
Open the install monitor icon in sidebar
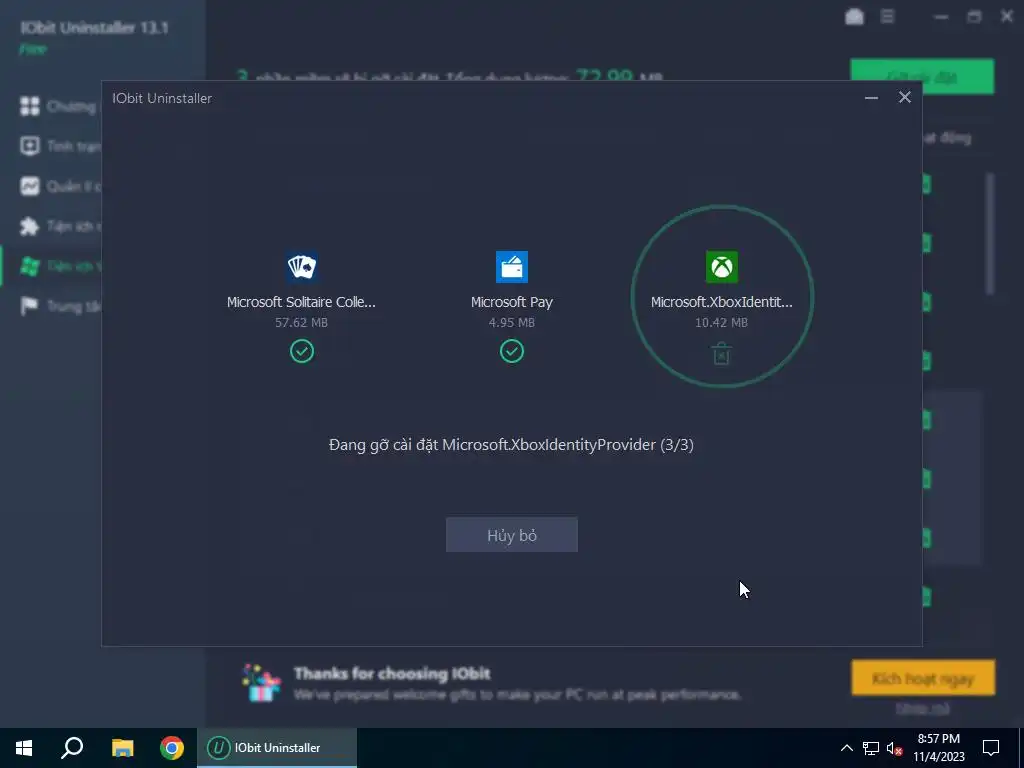(x=29, y=146)
